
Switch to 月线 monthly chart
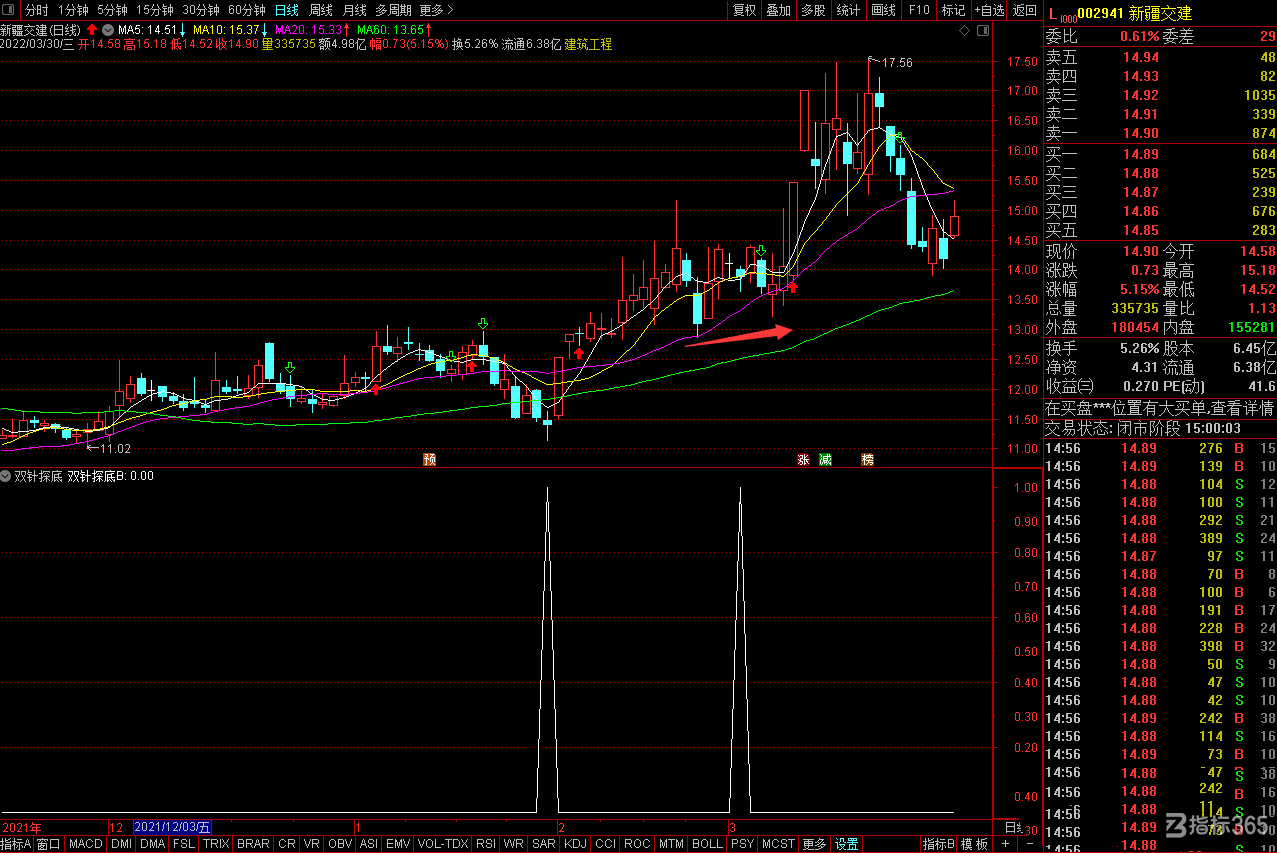click(x=355, y=10)
